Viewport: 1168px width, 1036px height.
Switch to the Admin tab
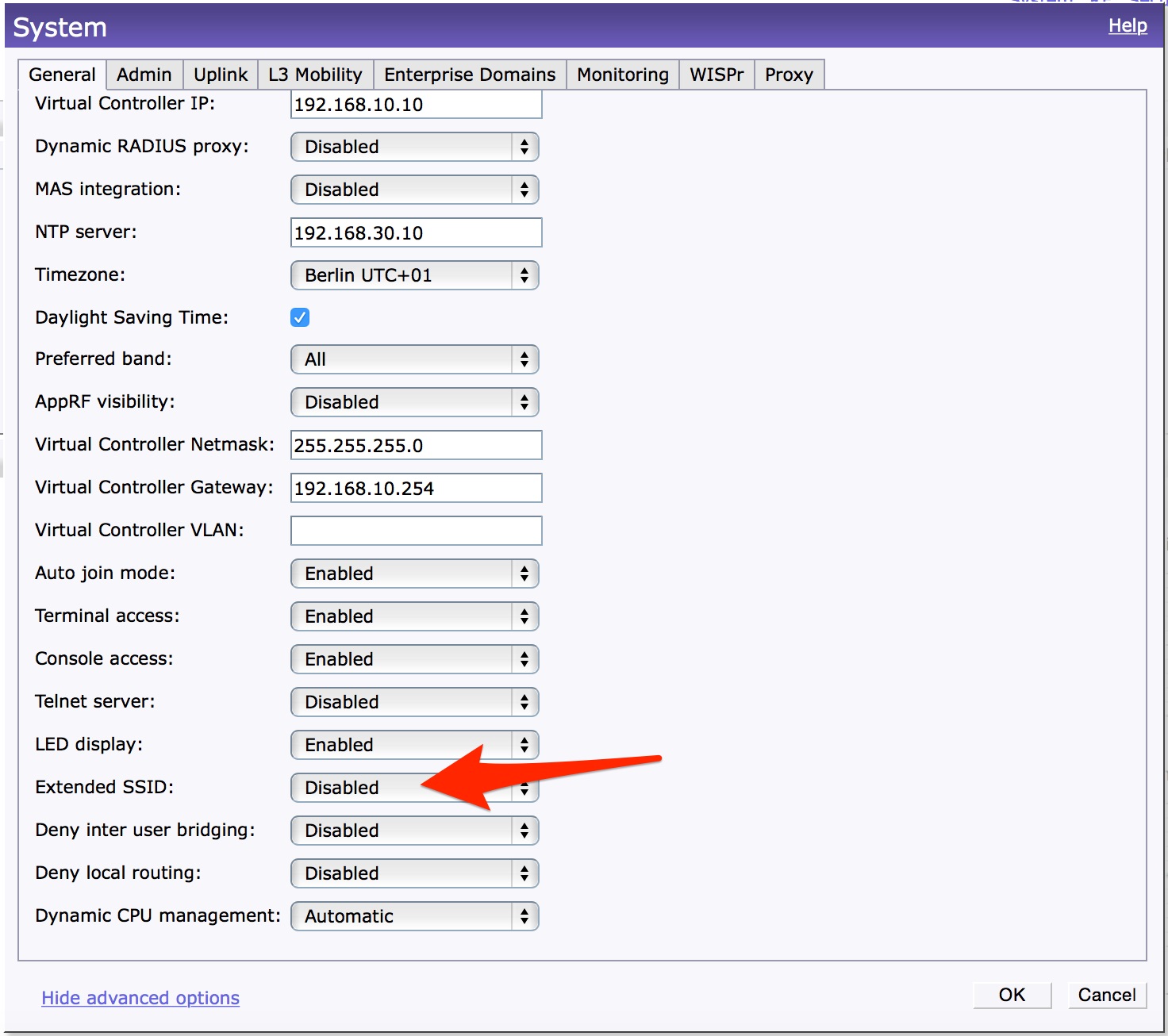coord(144,74)
